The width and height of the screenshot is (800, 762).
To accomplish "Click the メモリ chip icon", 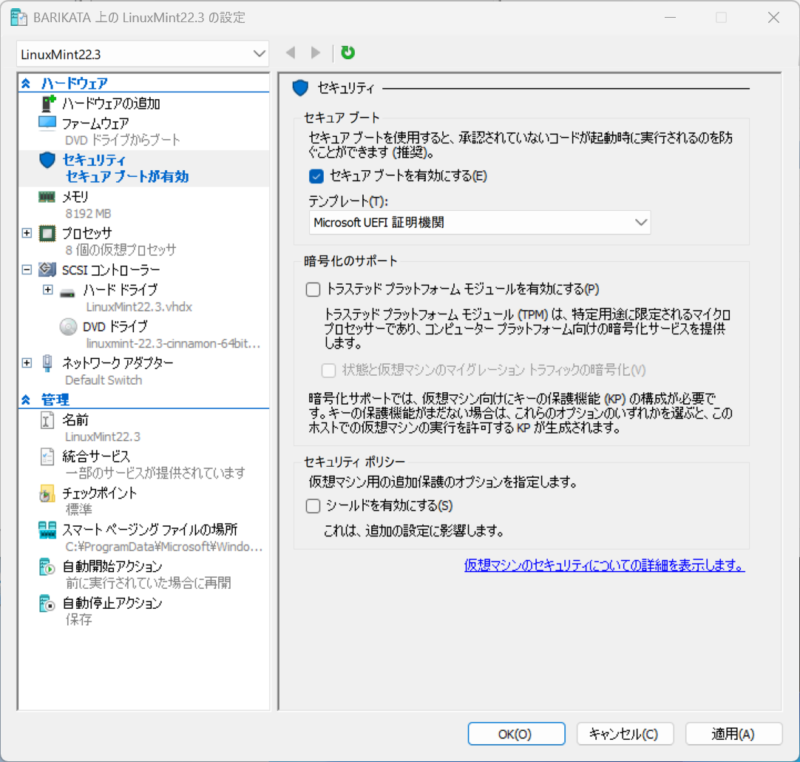I will click(x=48, y=196).
